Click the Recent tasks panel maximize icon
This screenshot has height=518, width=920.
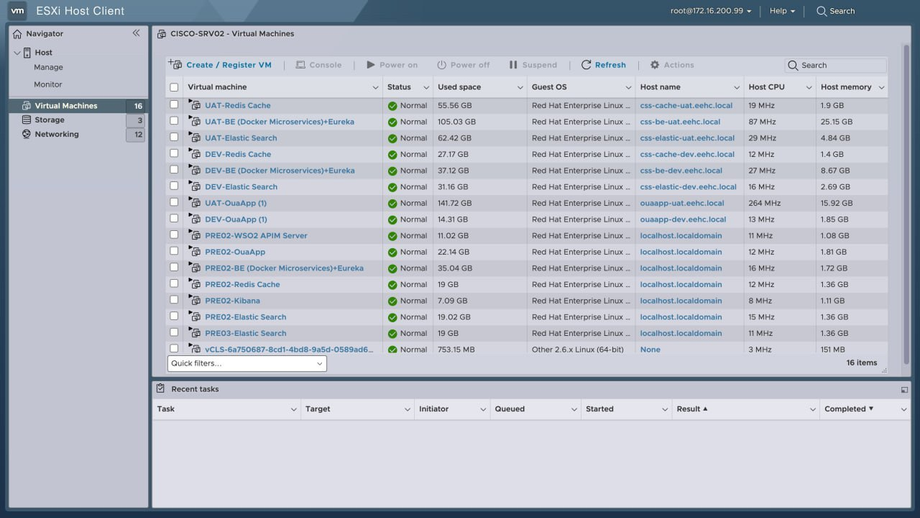point(904,389)
